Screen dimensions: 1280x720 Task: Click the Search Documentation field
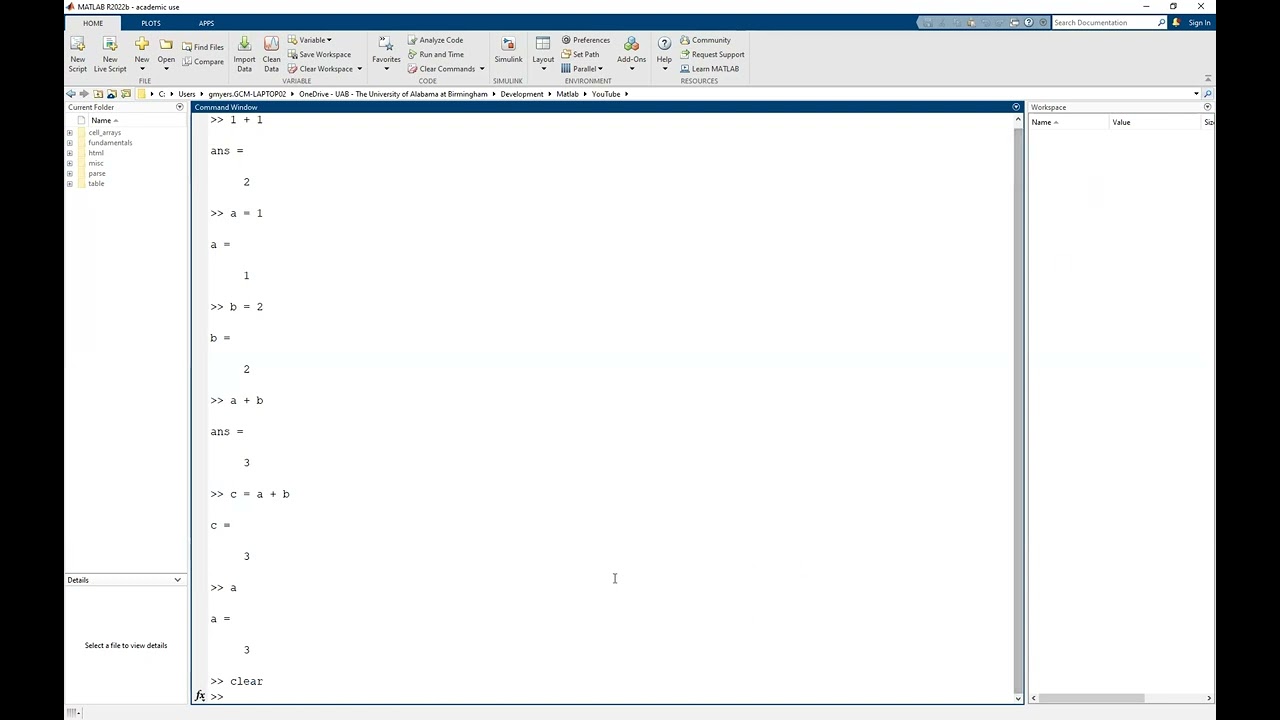(x=1108, y=22)
